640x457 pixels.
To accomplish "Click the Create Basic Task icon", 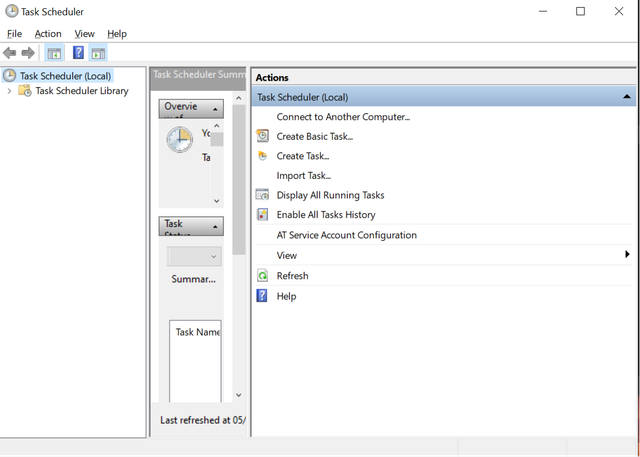I will 262,136.
